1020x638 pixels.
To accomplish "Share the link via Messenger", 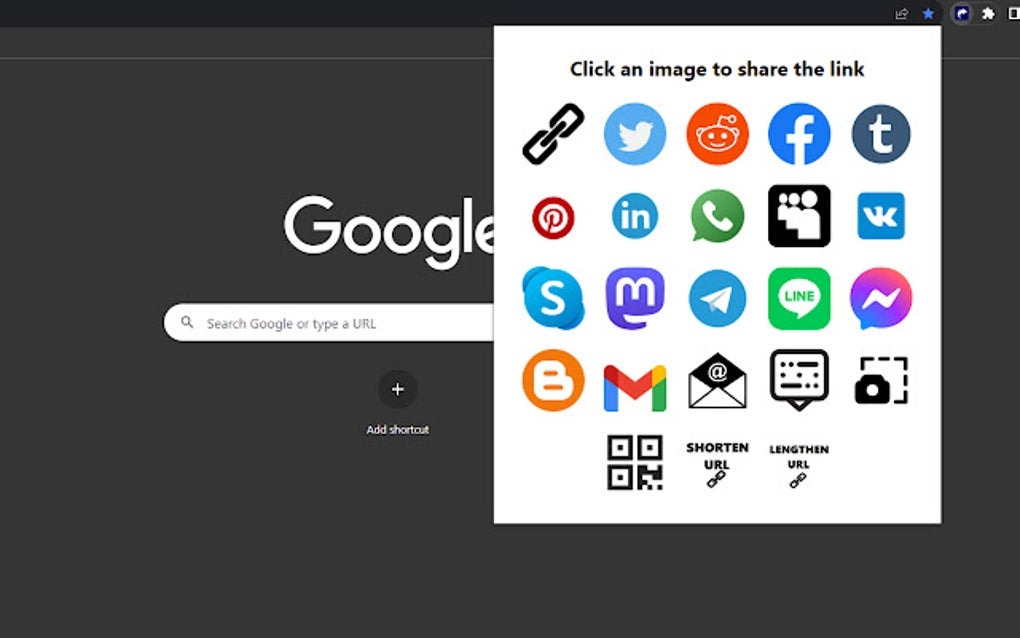I will pos(880,298).
